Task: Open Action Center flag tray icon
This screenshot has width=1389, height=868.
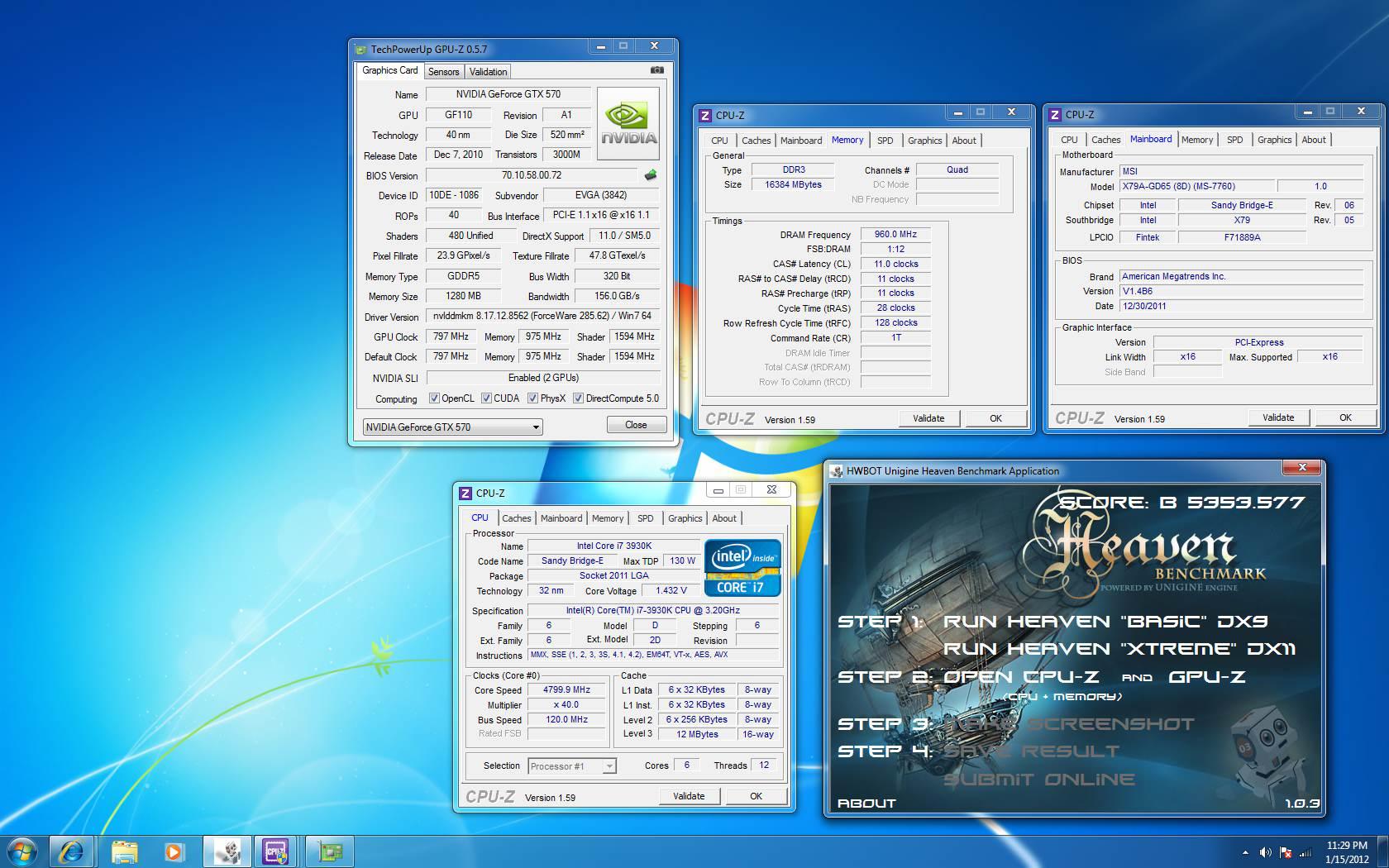Action: [1286, 852]
